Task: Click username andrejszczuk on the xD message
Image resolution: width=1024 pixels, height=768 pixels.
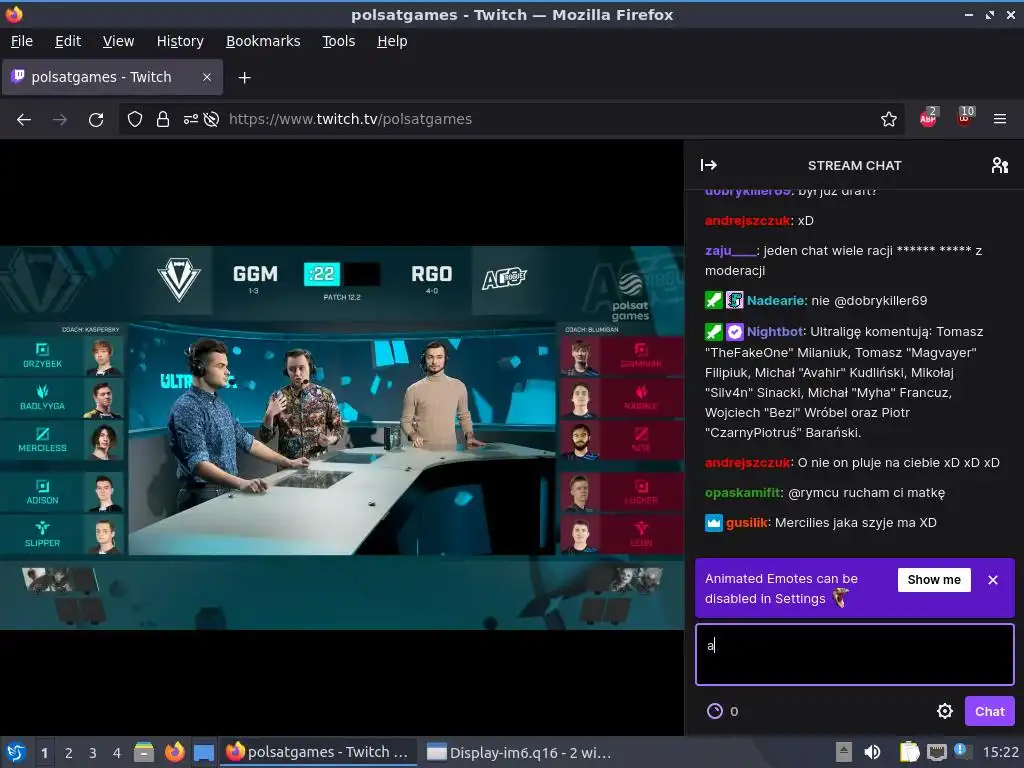Action: (x=748, y=221)
